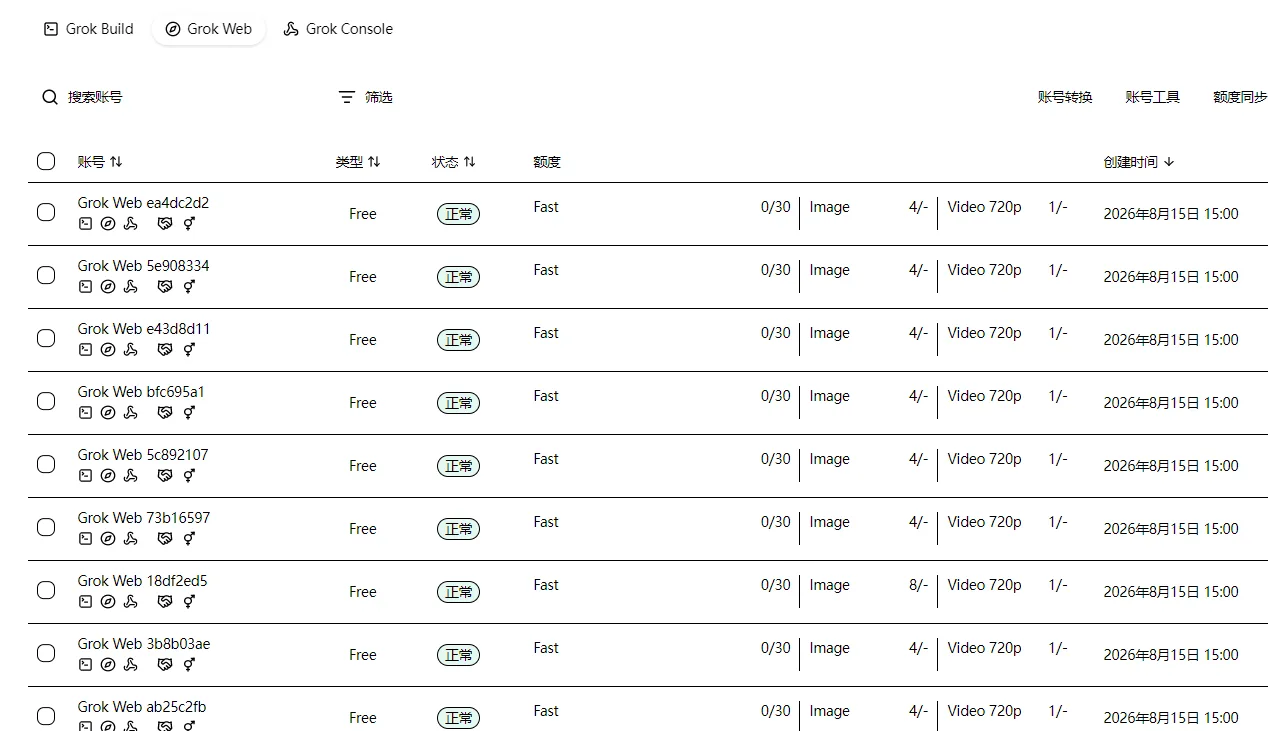Screen dimensions: 1268x731
Task: Click 正常 status badge for 5c892107
Action: [458, 466]
